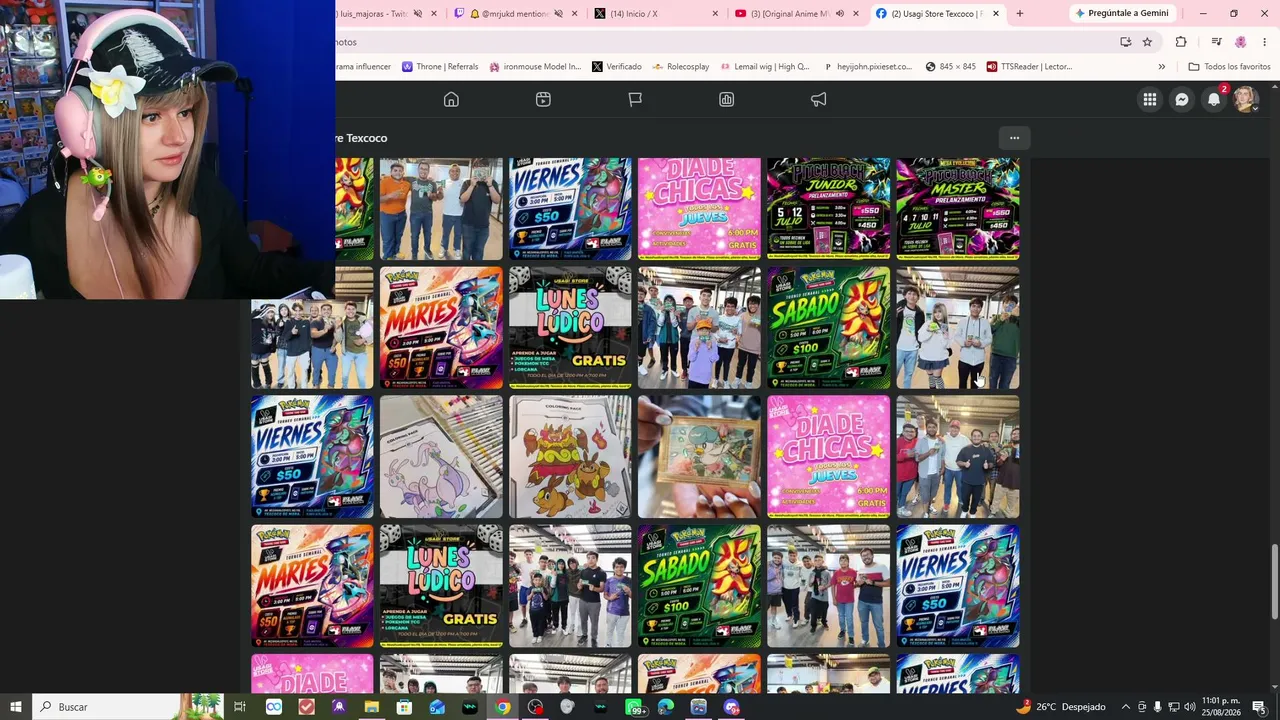Open the weather widget showing 26°C Despejado
Image resolution: width=1280 pixels, height=720 pixels.
click(x=1060, y=707)
